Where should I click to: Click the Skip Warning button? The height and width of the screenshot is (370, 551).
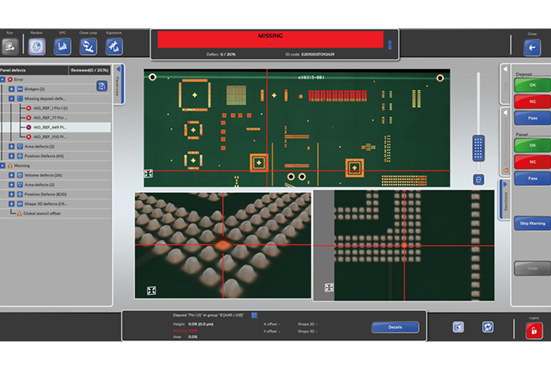coord(532,223)
